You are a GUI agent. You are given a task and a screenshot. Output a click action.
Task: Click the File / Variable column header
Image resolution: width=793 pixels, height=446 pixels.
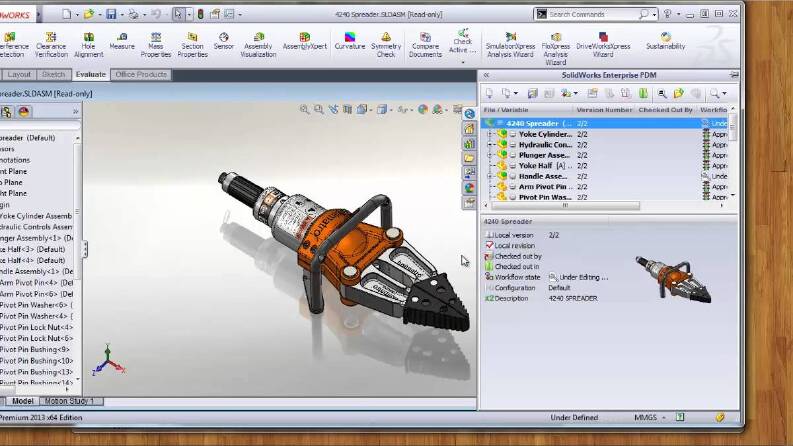(526, 110)
